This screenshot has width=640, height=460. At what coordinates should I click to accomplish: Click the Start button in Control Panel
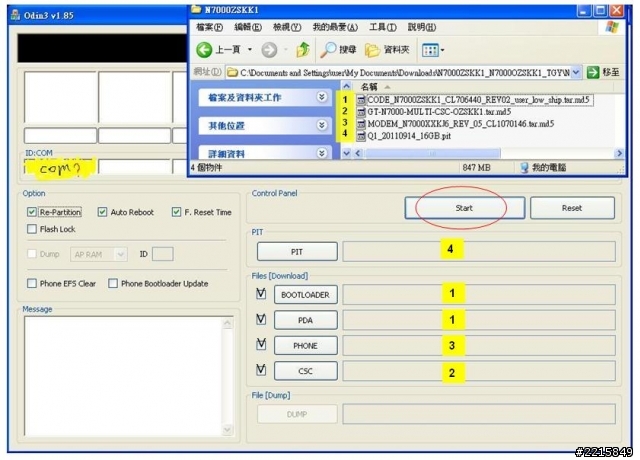coord(464,208)
